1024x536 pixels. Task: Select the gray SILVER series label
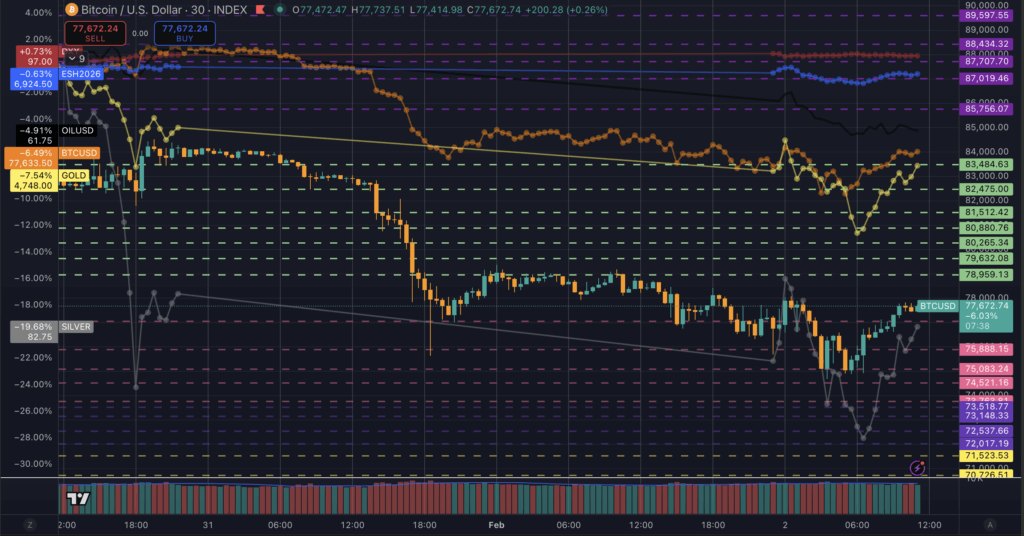pyautogui.click(x=78, y=326)
